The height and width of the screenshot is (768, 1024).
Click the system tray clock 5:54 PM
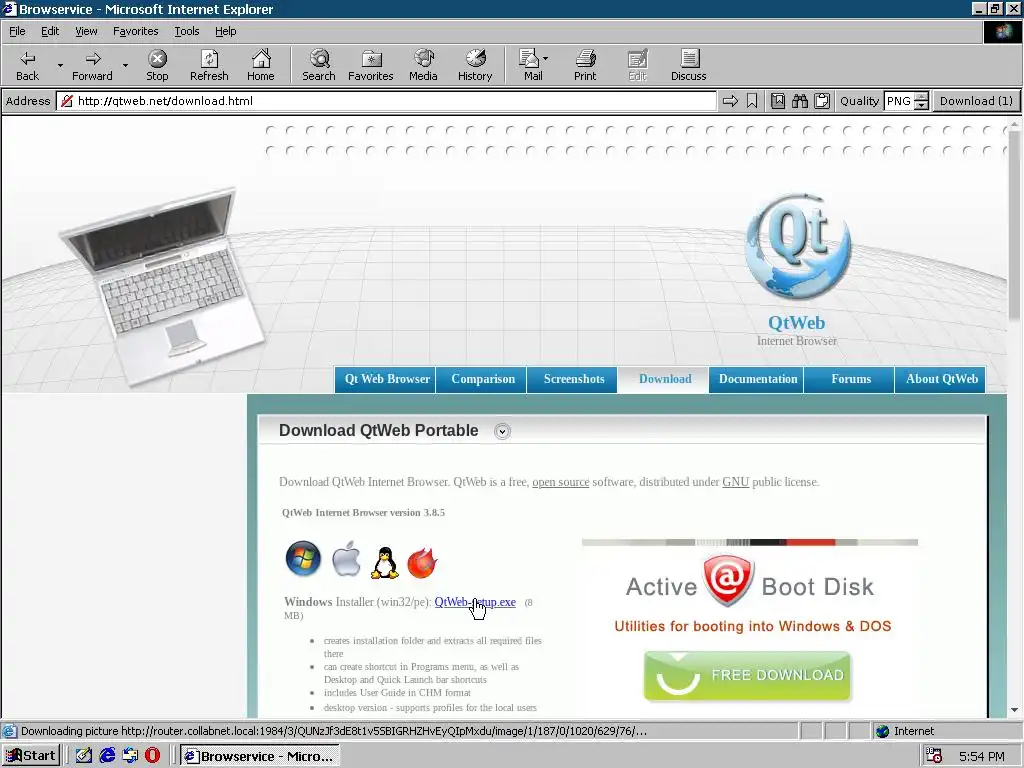point(981,756)
